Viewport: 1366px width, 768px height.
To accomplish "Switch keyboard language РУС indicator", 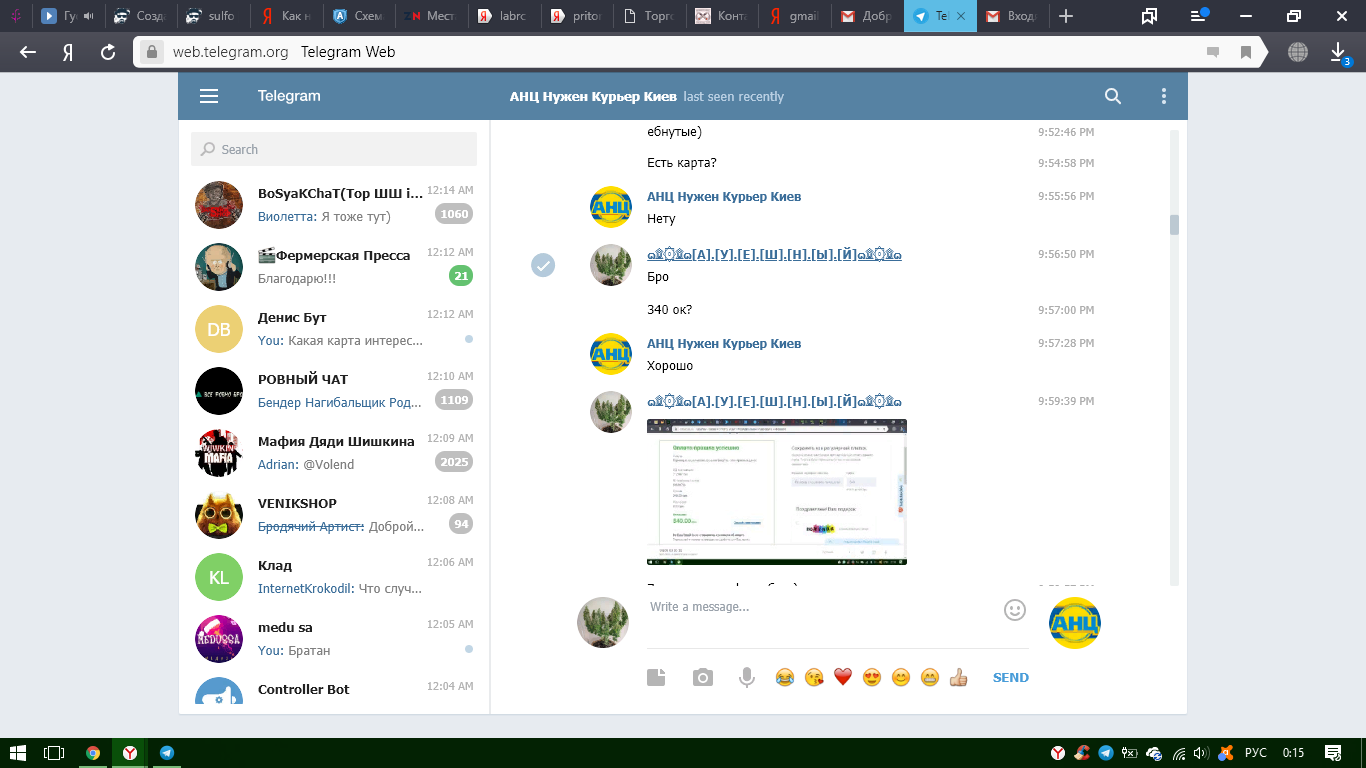I will pos(1256,753).
